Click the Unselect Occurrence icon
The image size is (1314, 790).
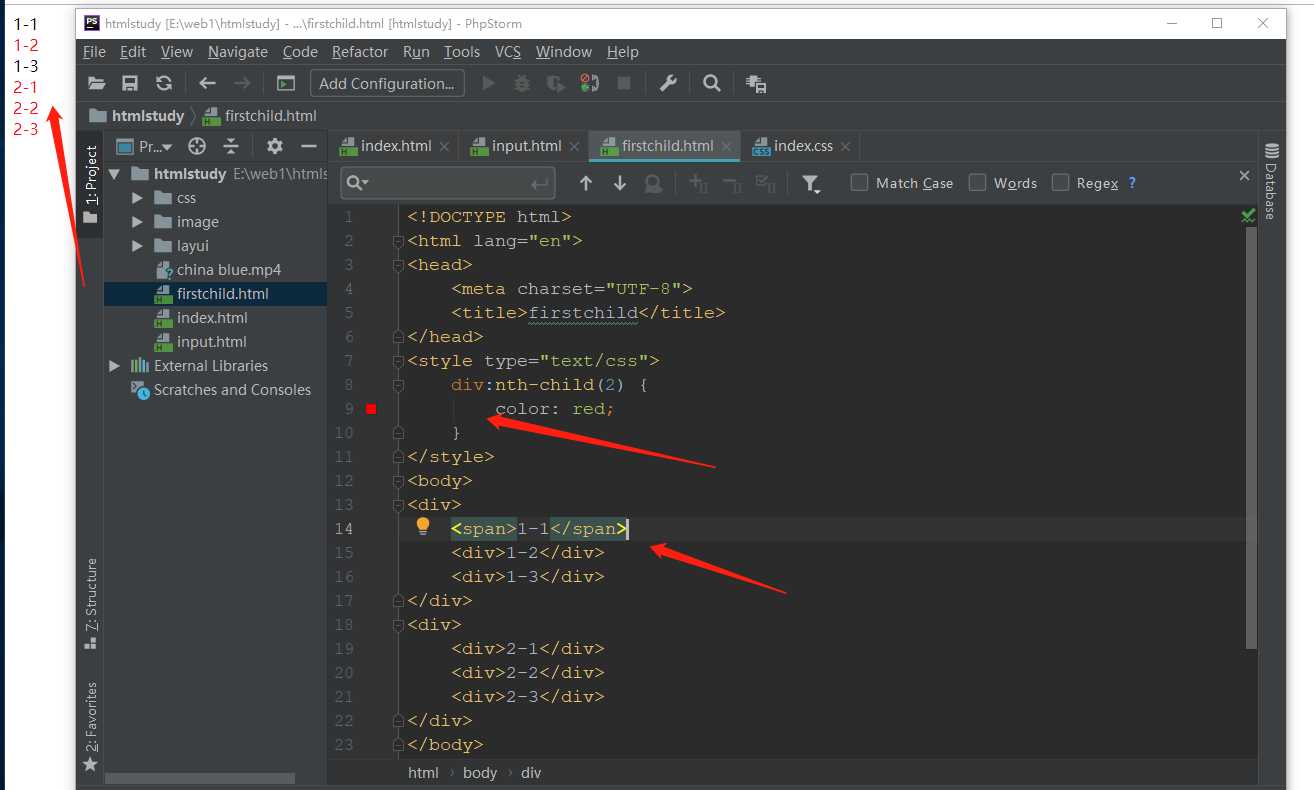732,183
